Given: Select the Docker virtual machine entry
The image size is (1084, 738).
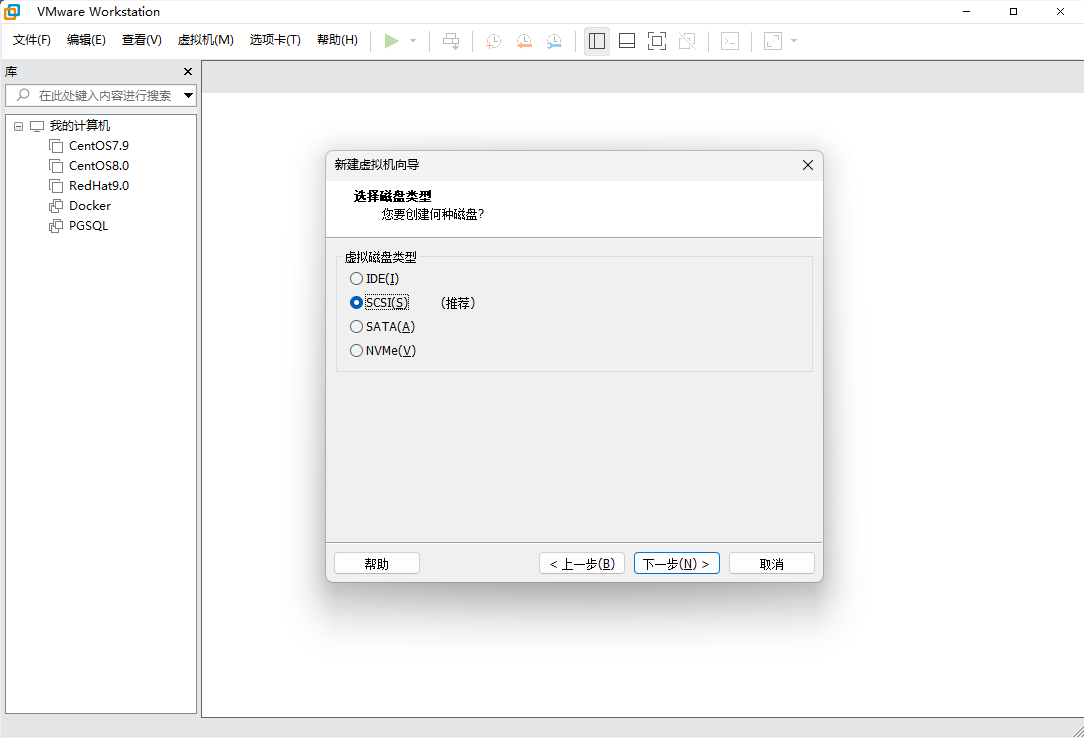Looking at the screenshot, I should tap(90, 206).
